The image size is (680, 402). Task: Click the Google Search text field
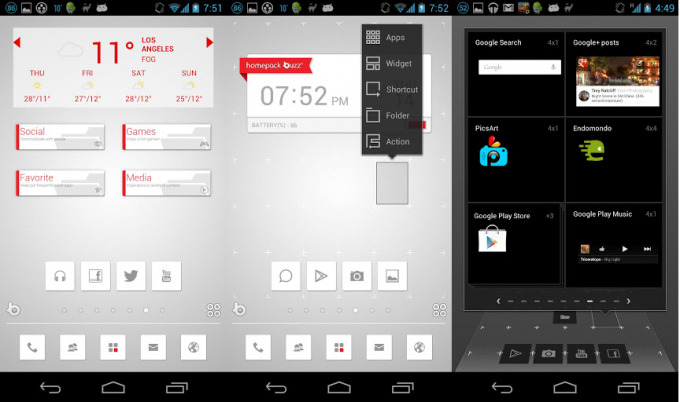point(510,67)
